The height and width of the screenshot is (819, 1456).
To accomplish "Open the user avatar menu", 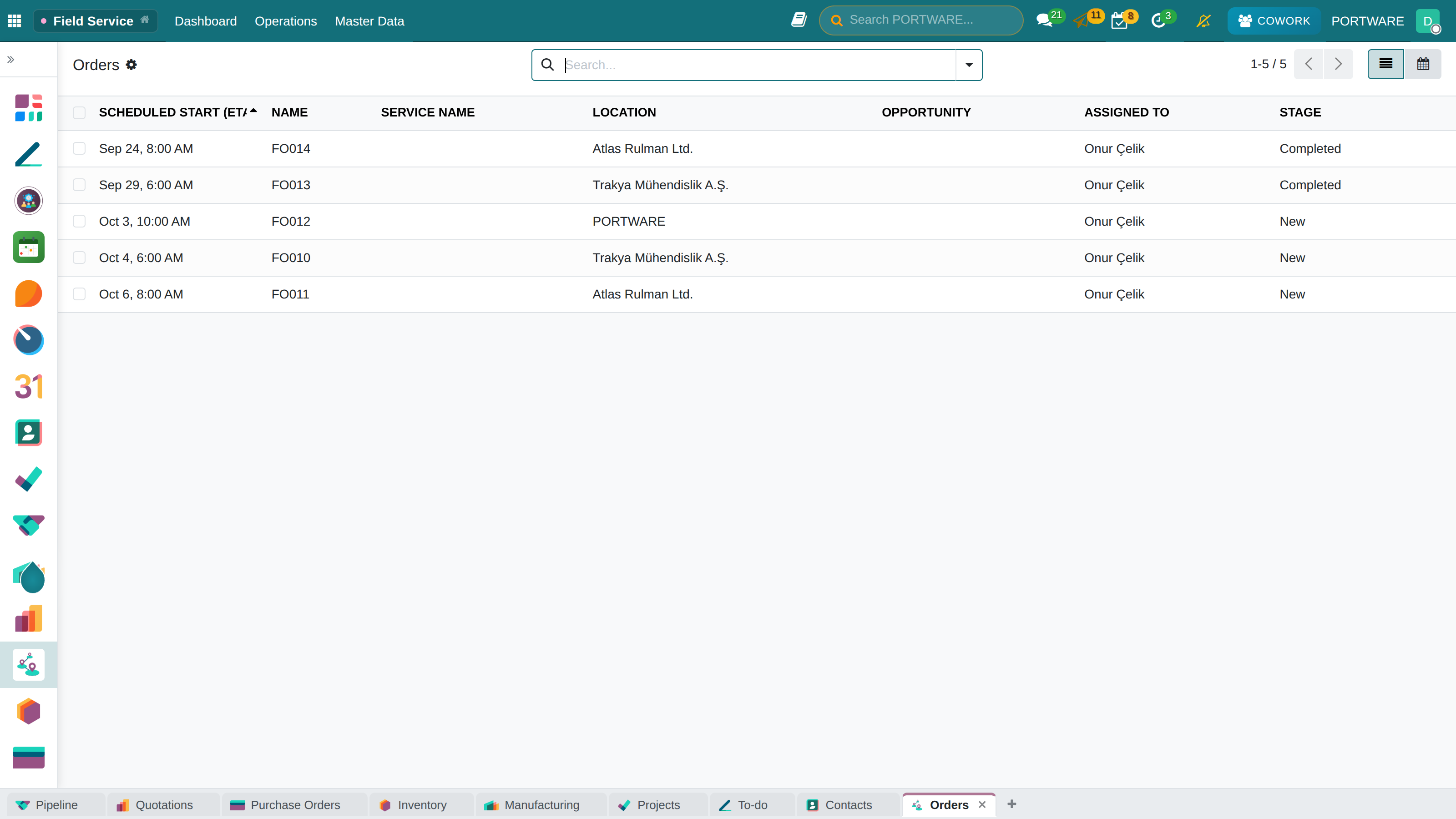I will coord(1428,21).
